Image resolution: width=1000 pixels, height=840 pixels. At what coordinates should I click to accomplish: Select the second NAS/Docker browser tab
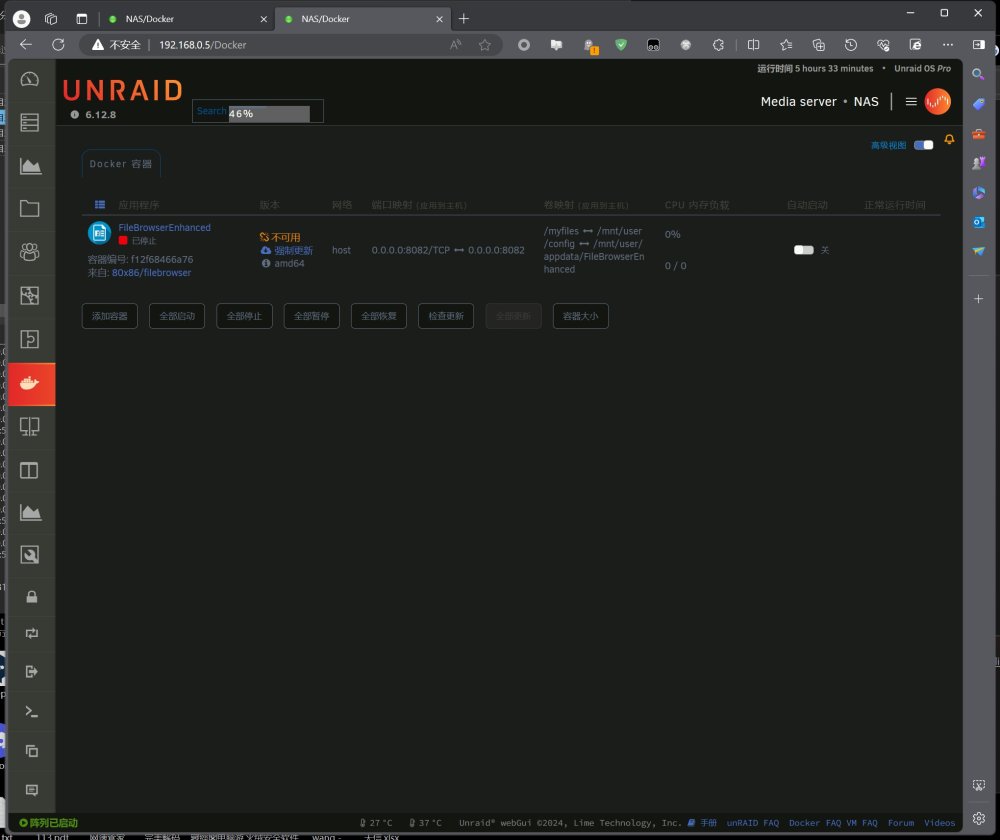coord(362,19)
